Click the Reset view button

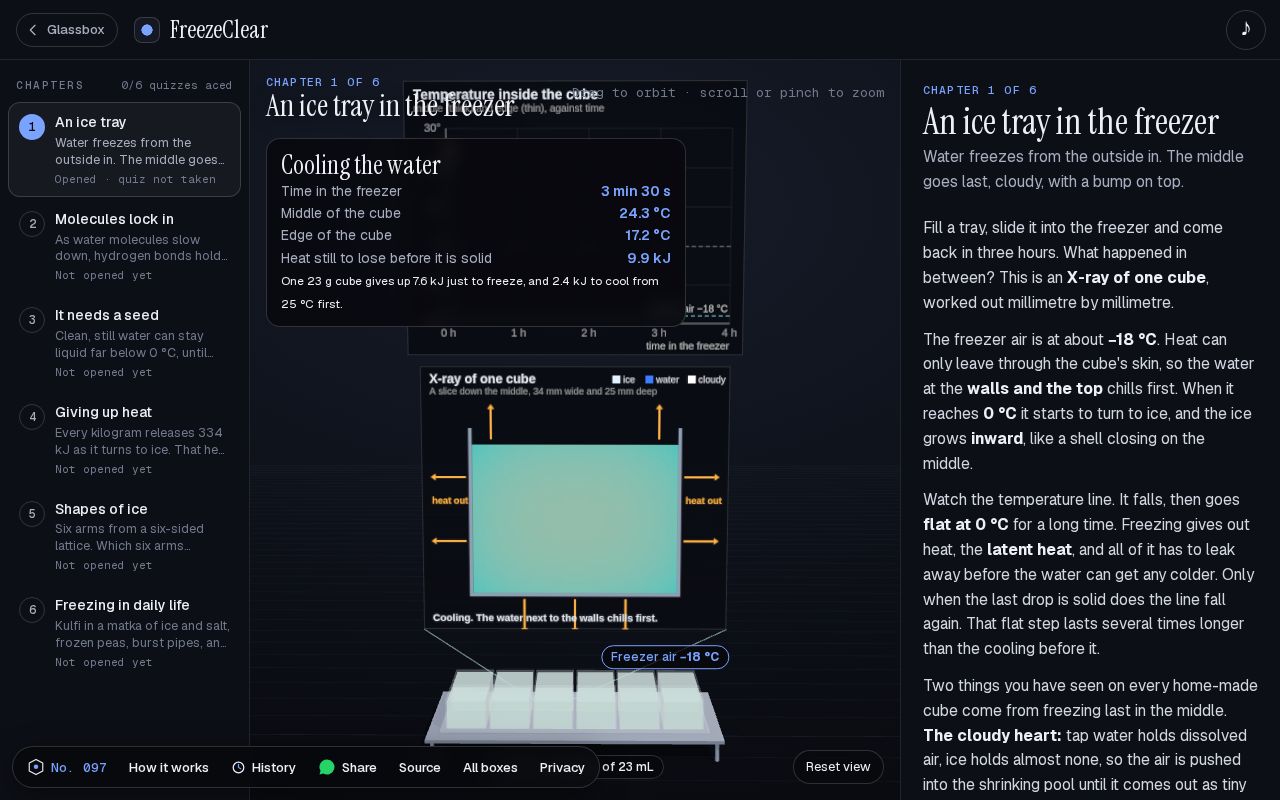838,767
